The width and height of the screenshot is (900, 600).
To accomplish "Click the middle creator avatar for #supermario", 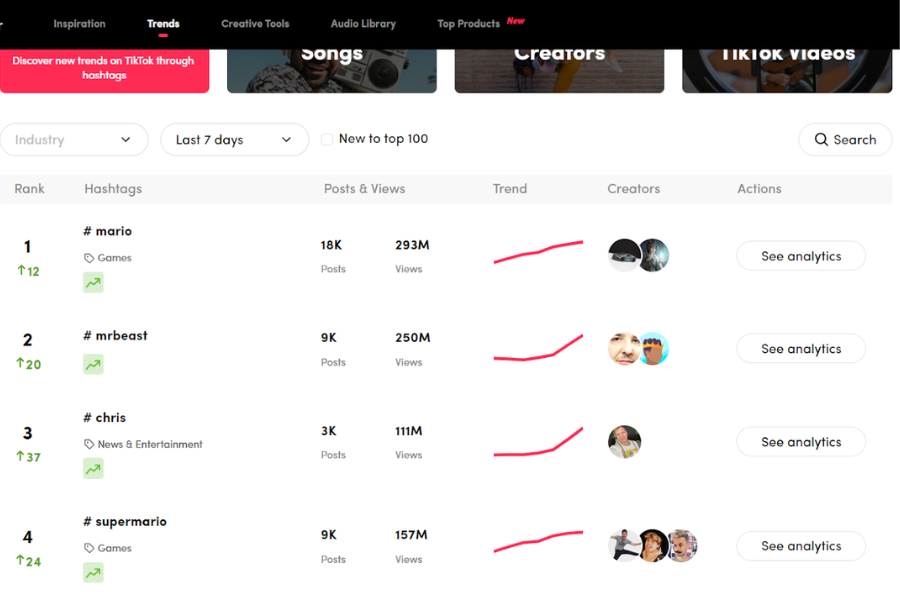I will (x=653, y=545).
